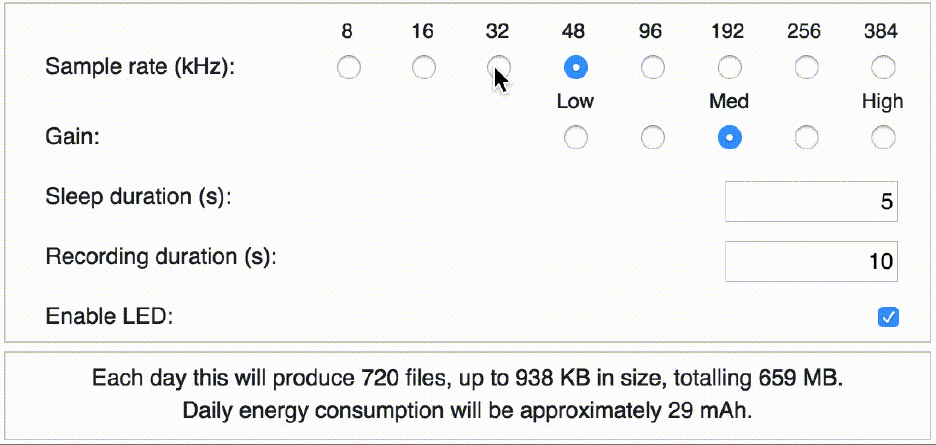
Task: Click the "Gain:" label text
Action: coord(73,137)
